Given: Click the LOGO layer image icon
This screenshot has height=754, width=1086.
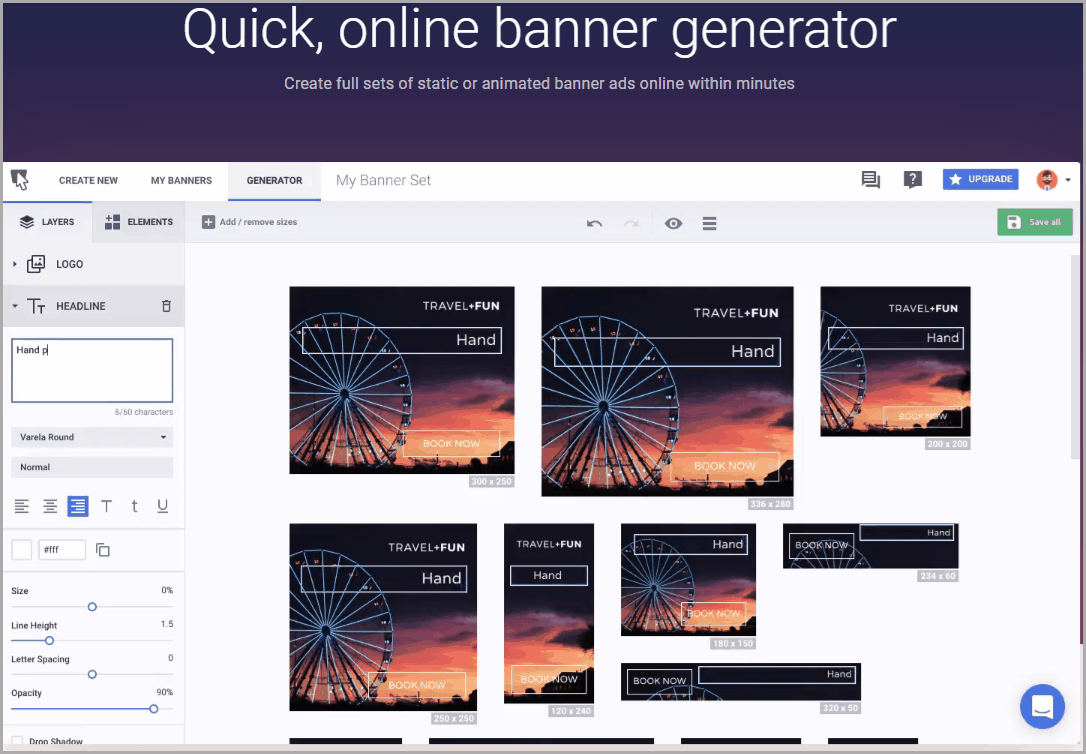Looking at the screenshot, I should [x=36, y=264].
